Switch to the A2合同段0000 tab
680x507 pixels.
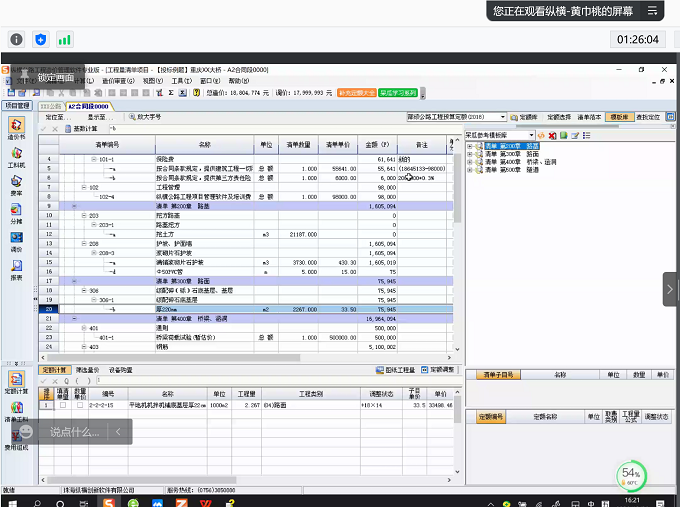[89, 106]
